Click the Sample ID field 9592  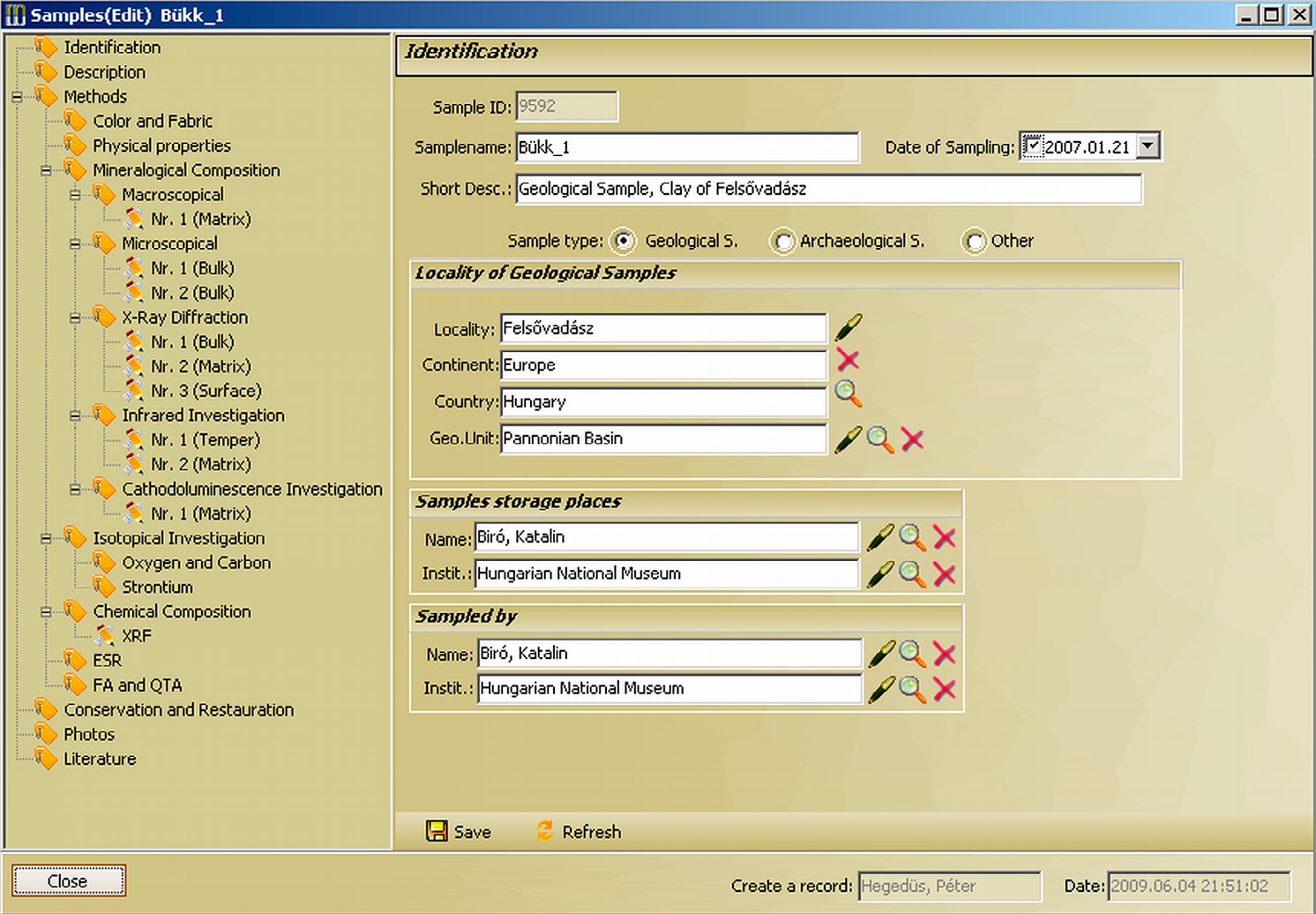566,106
